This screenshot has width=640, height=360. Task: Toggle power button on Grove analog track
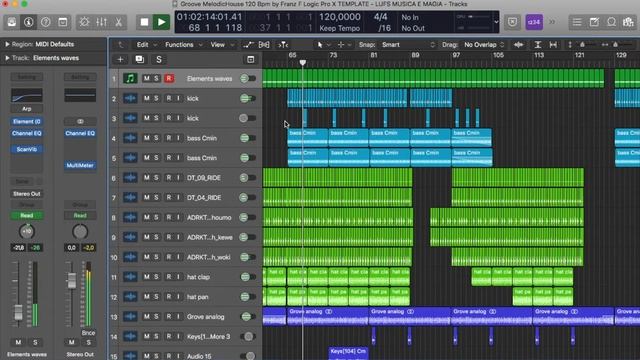coord(246,316)
